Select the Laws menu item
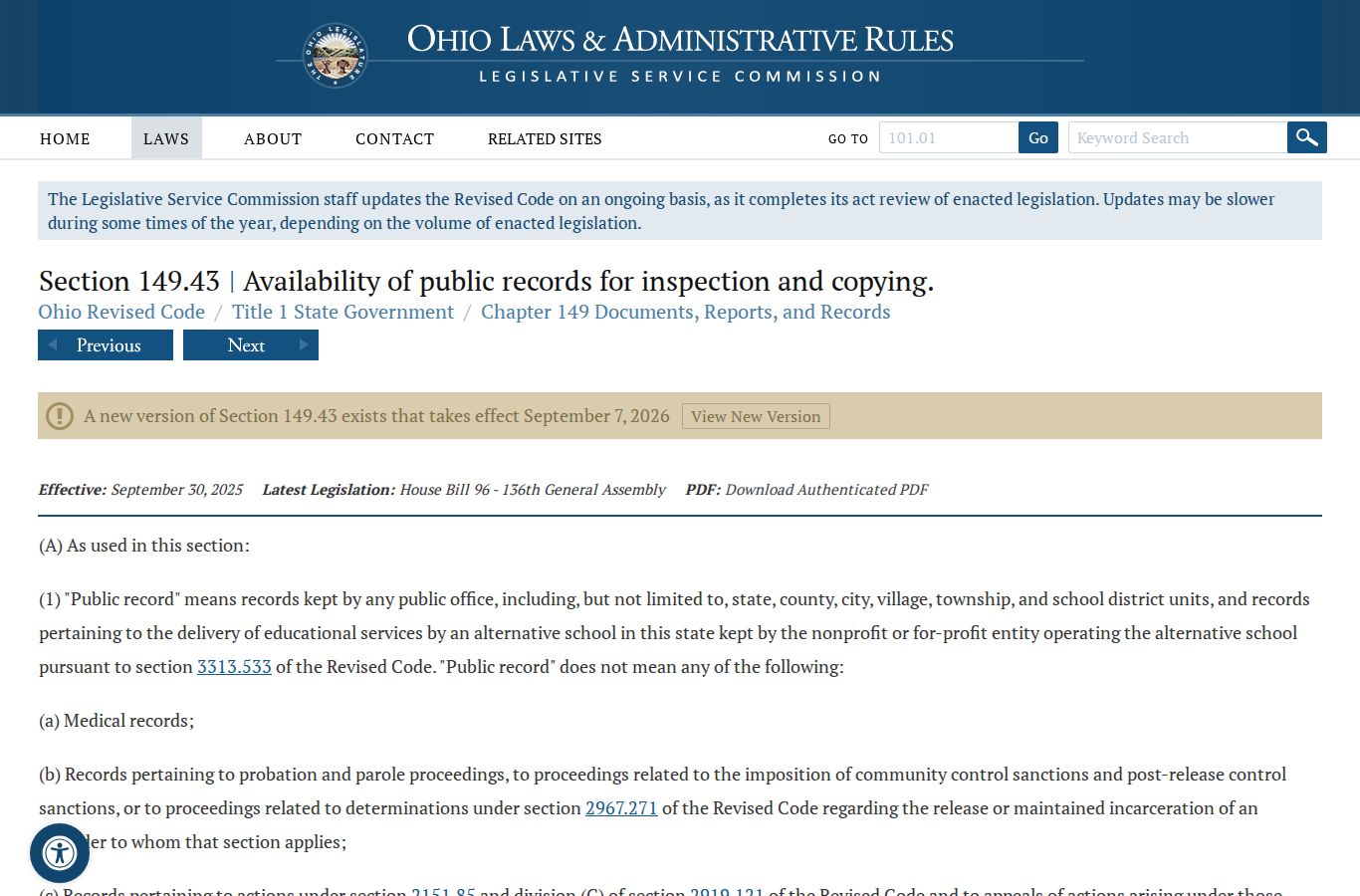The image size is (1360, 896). [166, 138]
